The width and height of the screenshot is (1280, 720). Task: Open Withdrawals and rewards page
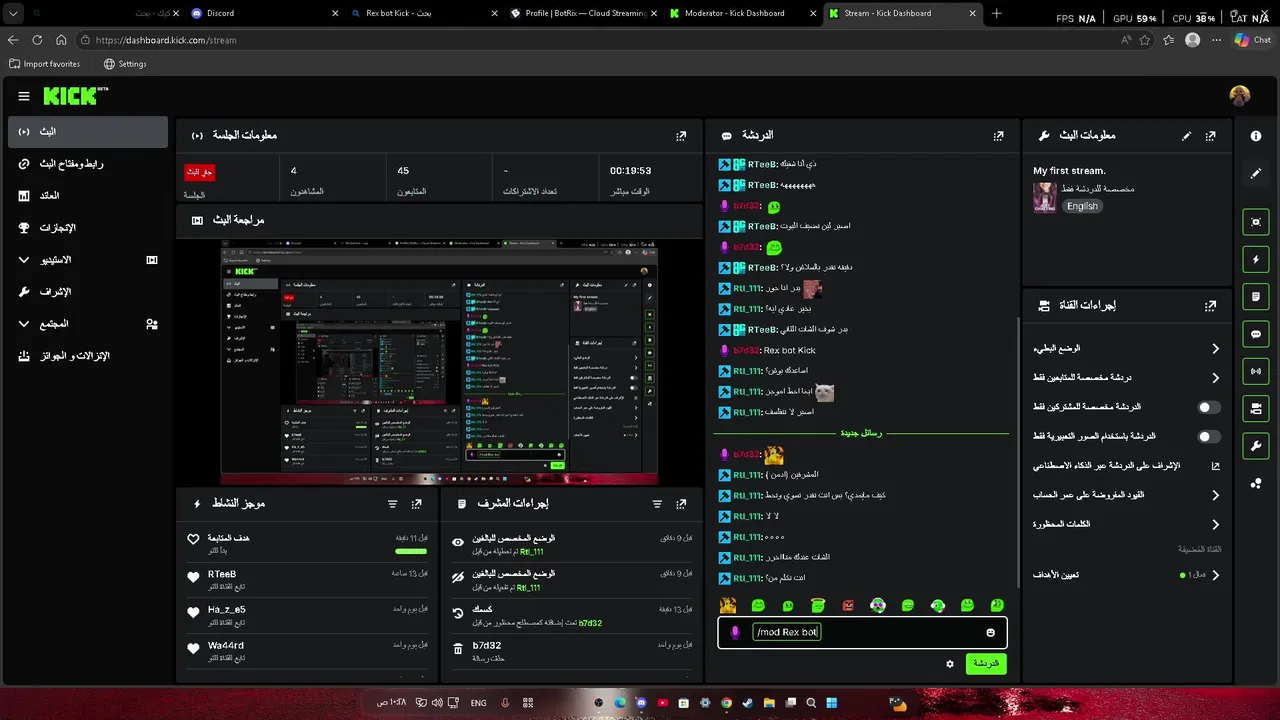tap(88, 356)
